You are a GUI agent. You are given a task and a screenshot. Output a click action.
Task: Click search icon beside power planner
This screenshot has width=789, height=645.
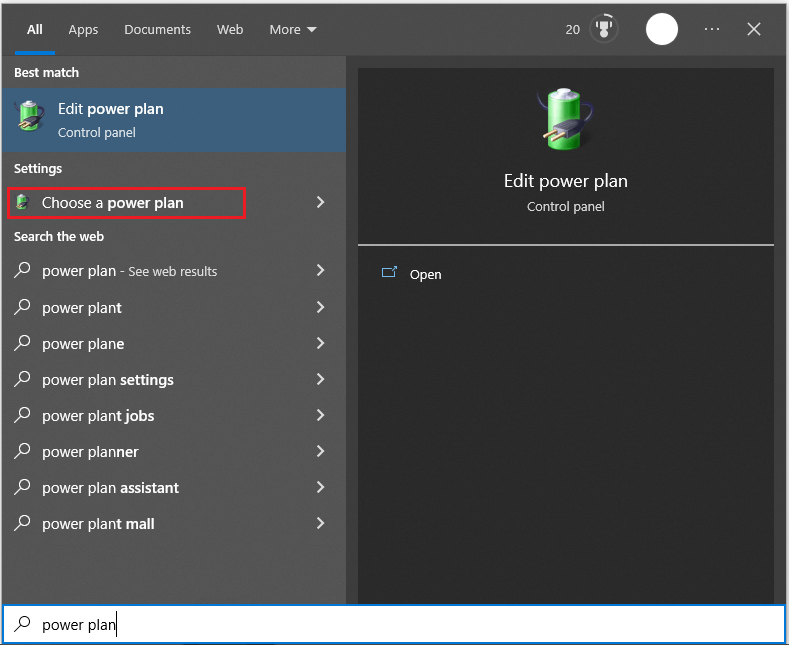22,451
